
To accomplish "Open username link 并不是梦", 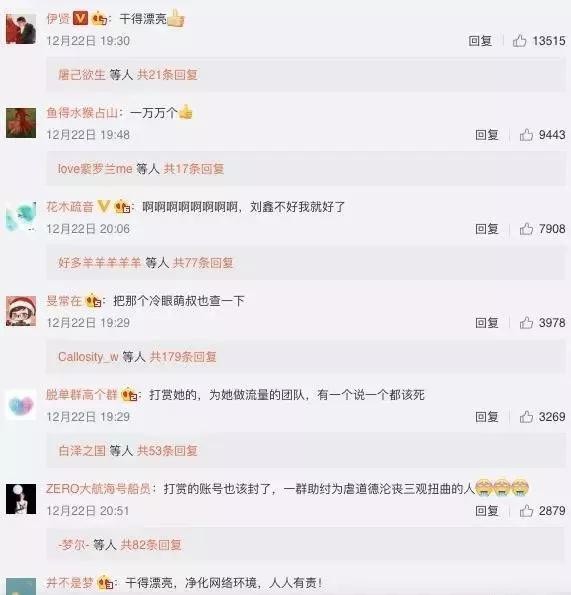I will 70,582.
